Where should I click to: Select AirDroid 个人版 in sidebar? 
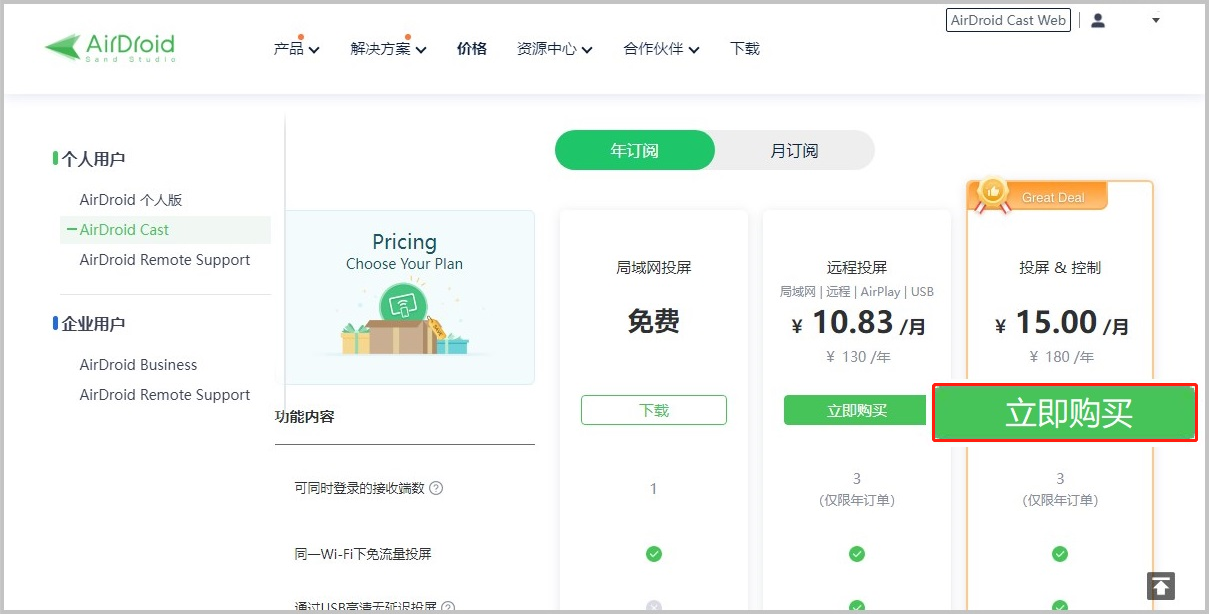[131, 200]
